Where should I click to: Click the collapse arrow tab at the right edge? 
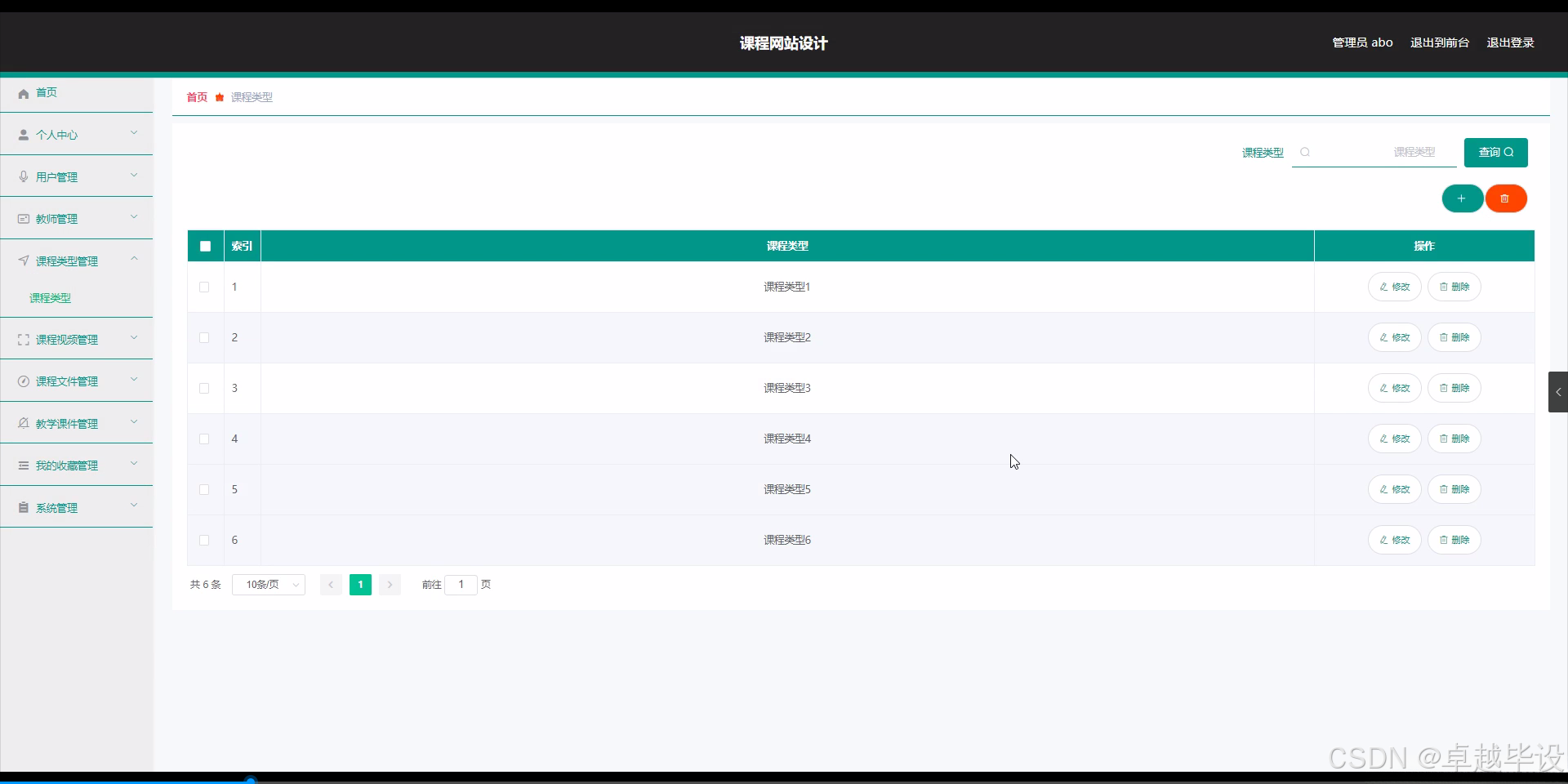[1557, 392]
